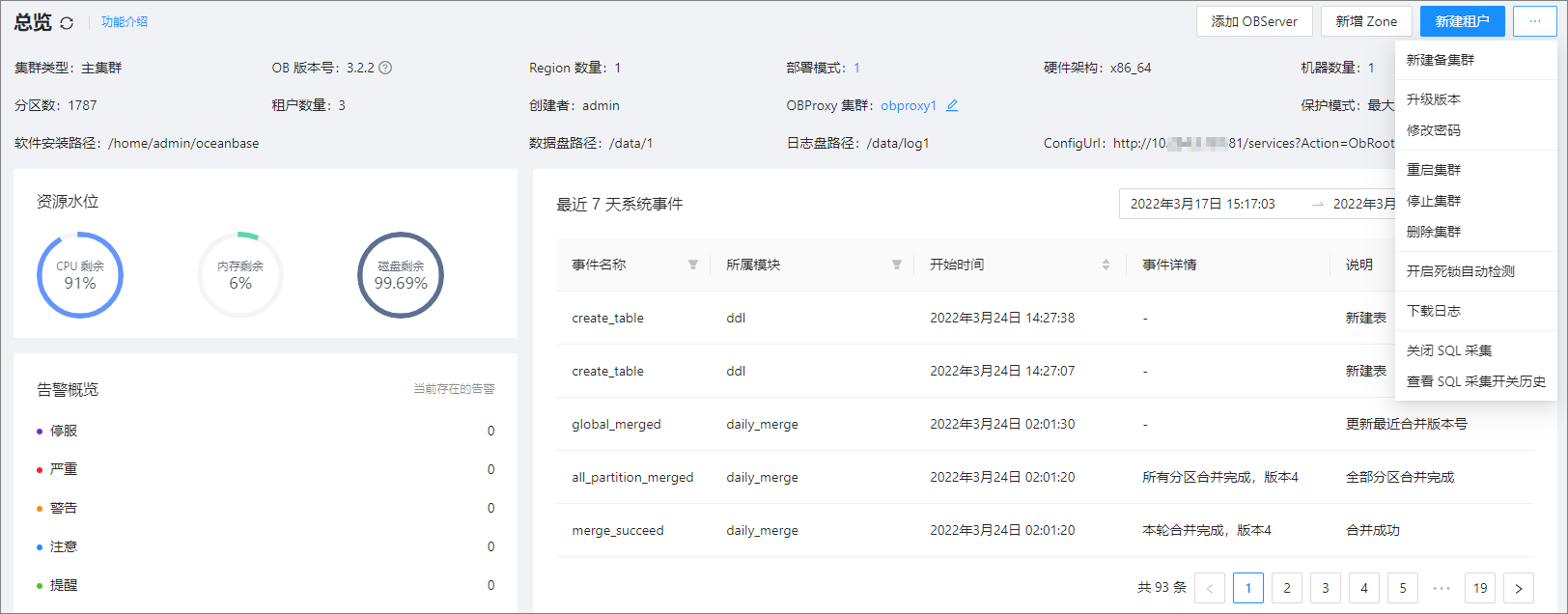Click the 事件详情 column header
Image resolution: width=1568 pixels, height=614 pixels.
pos(1169,265)
